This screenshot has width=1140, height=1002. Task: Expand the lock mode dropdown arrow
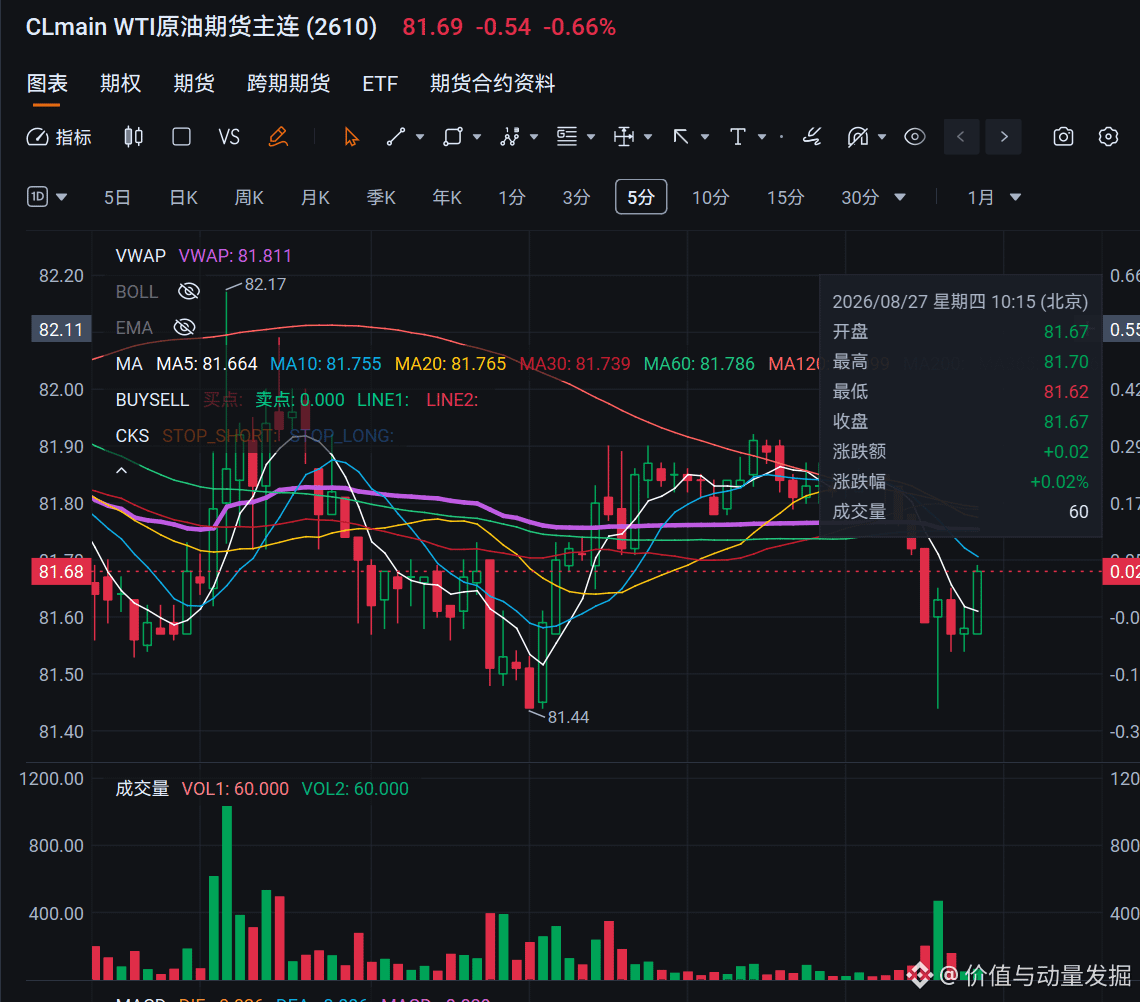tap(882, 137)
